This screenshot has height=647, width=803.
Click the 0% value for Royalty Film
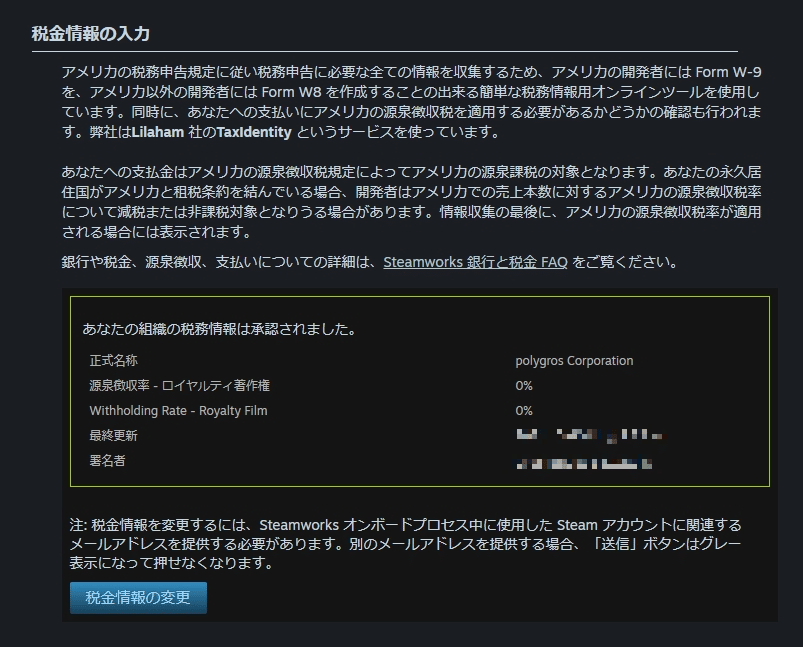tap(524, 410)
